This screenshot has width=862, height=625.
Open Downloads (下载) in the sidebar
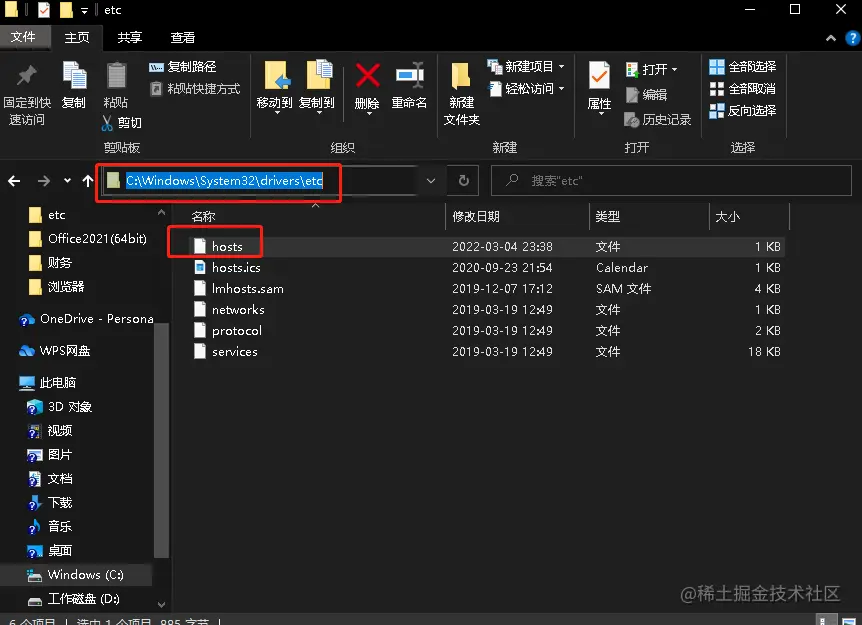49,502
